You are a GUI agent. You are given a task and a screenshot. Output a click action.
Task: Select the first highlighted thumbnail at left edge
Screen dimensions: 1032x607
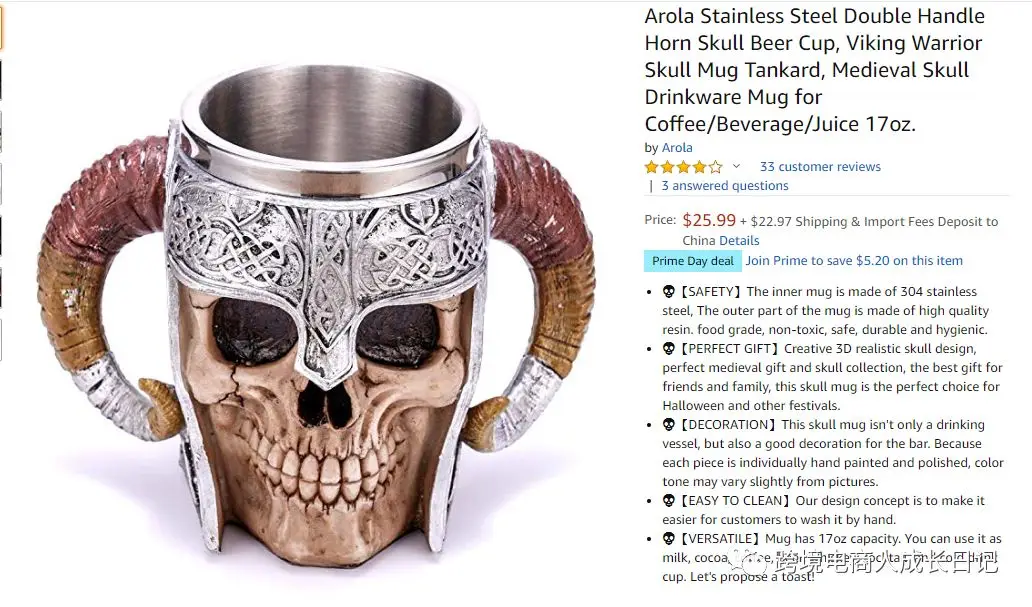[1, 28]
